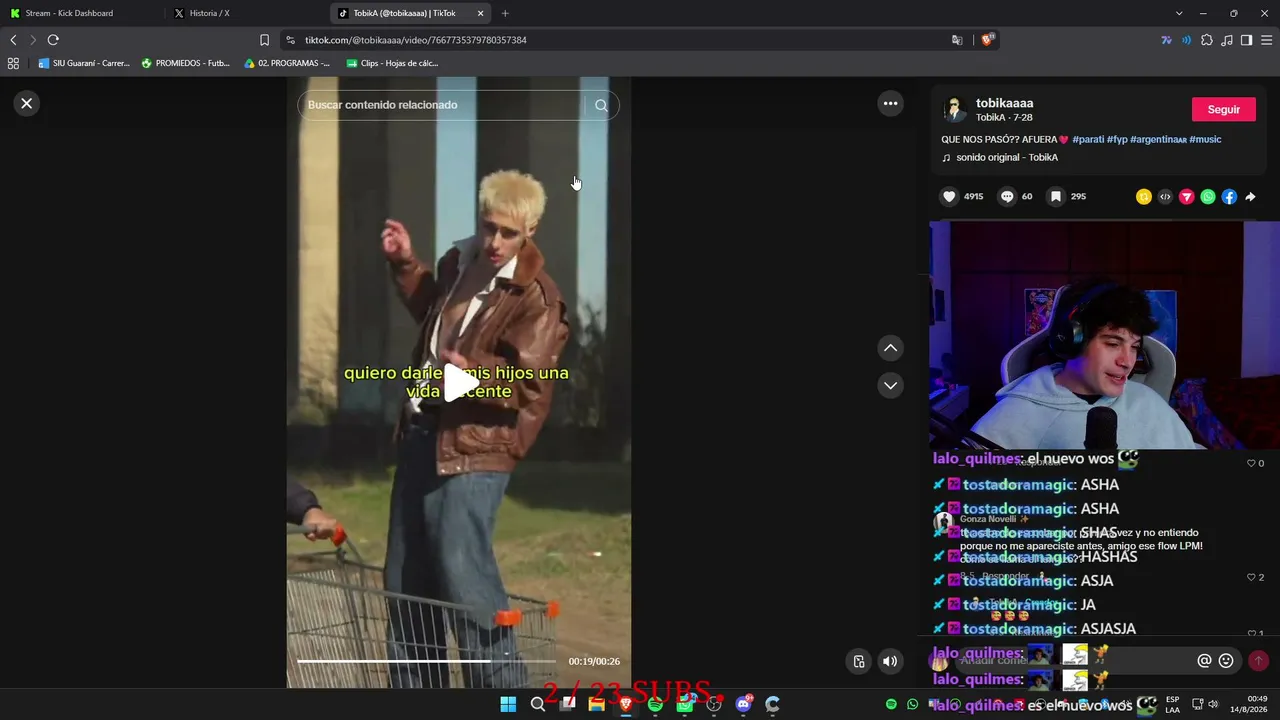This screenshot has width=1280, height=720.
Task: Bookmark this page in the address bar
Action: (x=264, y=40)
